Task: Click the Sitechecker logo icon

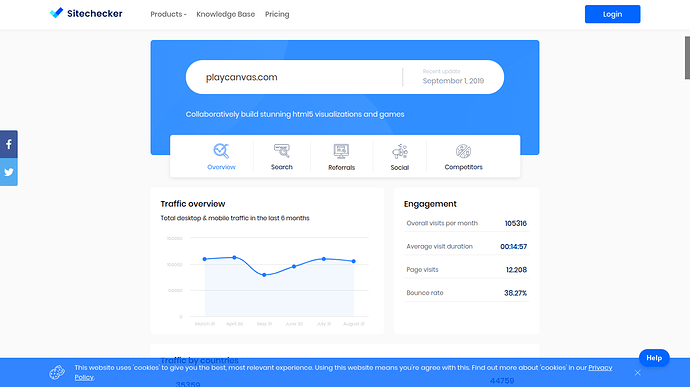Action: 56,13
